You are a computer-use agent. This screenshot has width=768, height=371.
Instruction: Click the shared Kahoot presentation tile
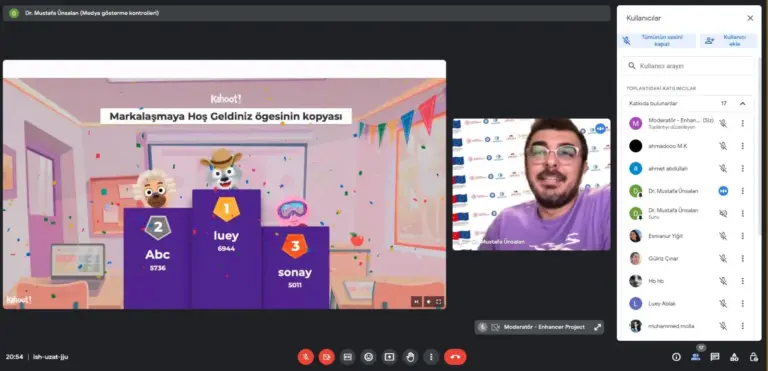click(224, 185)
